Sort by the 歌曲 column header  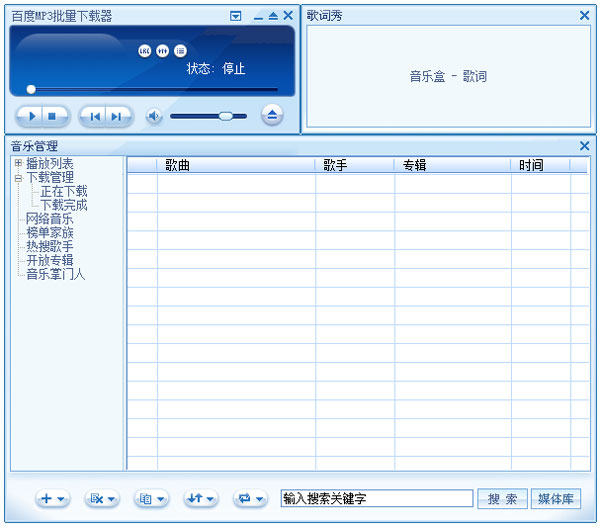[236, 165]
